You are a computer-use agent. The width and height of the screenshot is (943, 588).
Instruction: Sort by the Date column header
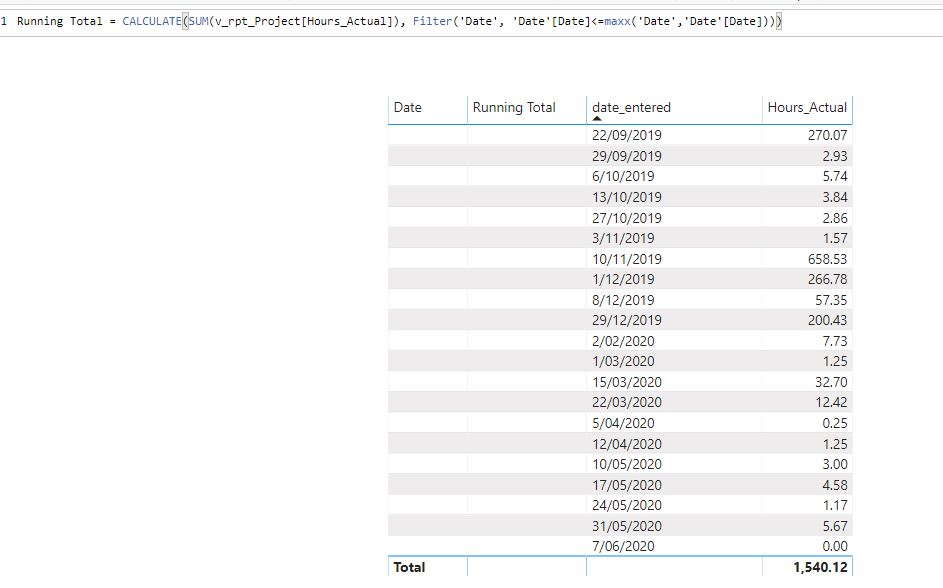click(x=408, y=108)
